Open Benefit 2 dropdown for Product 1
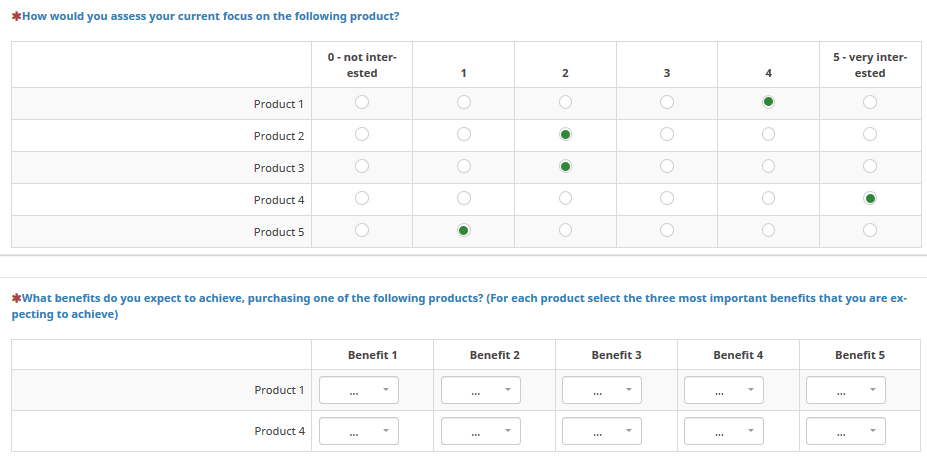 click(481, 390)
